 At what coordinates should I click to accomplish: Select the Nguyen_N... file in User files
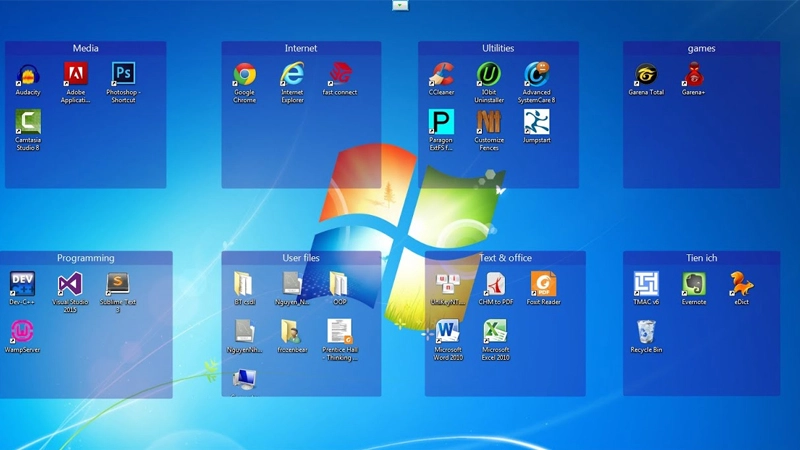pyautogui.click(x=292, y=284)
